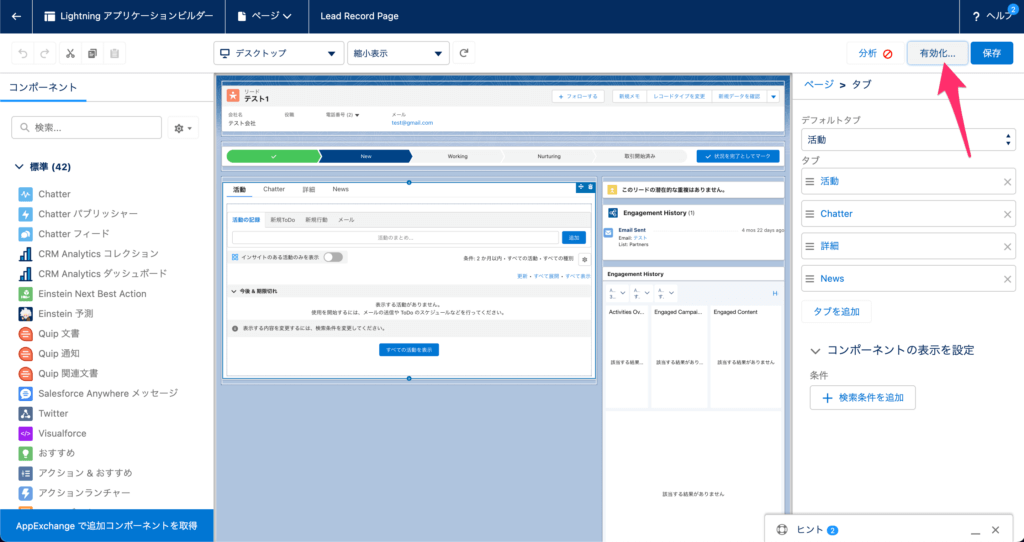Click the undo icon in the toolbar
This screenshot has height=542, width=1024.
pyautogui.click(x=23, y=54)
